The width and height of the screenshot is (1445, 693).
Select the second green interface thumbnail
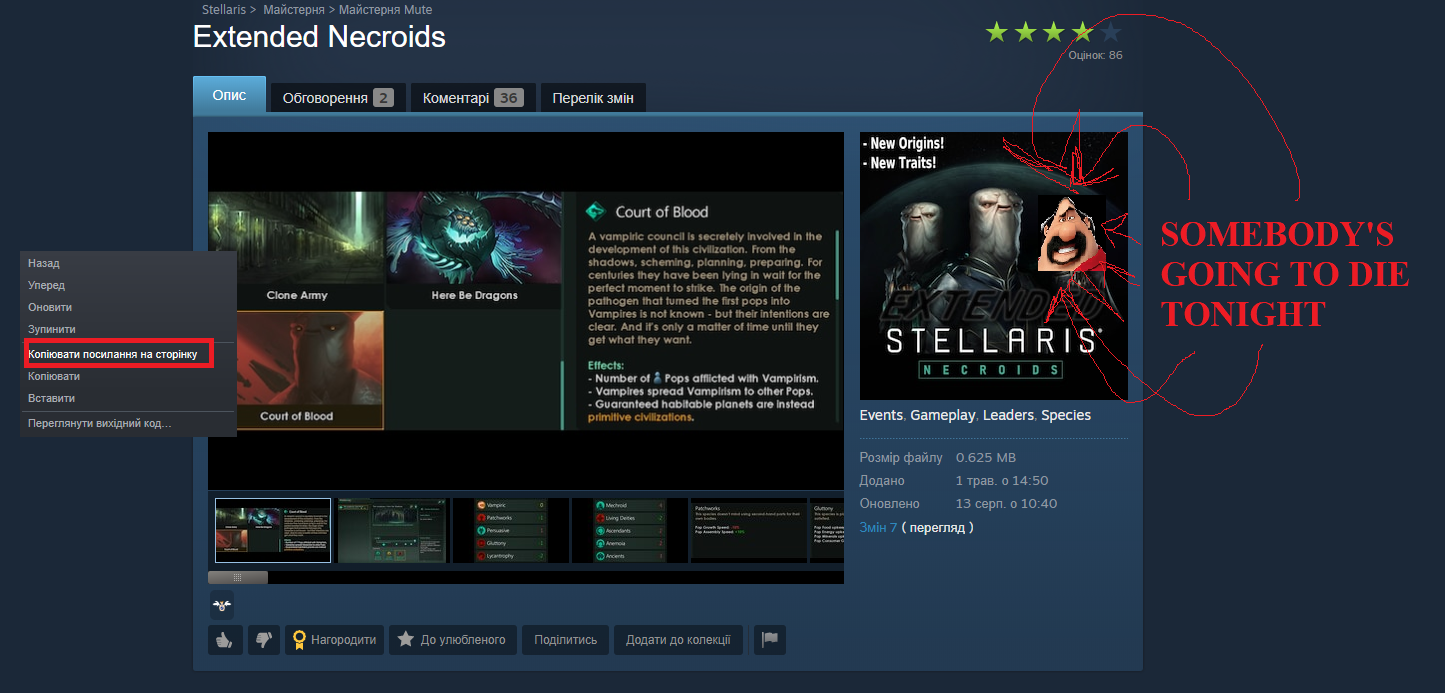(x=392, y=530)
